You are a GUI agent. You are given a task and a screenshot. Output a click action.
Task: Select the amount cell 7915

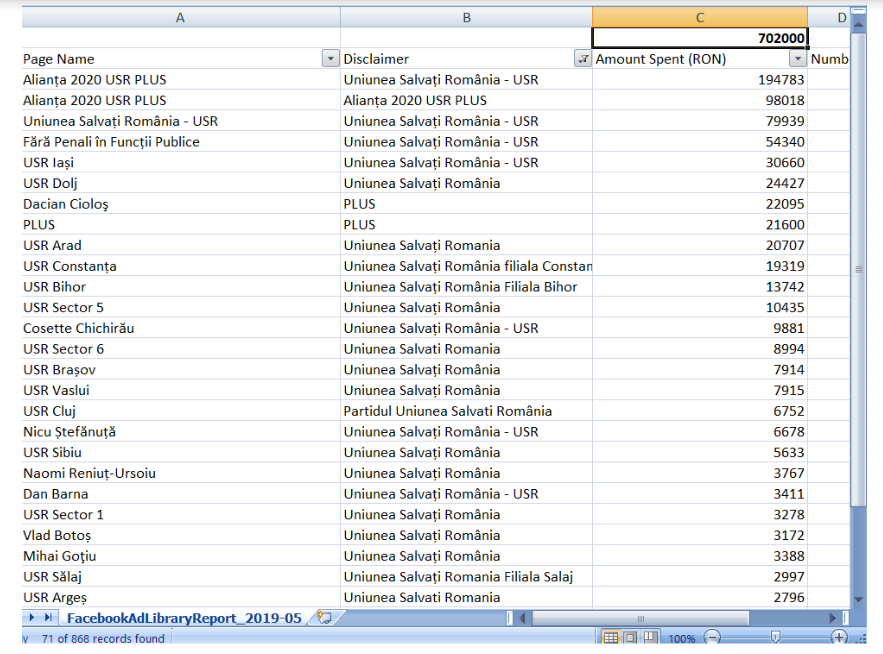coord(700,390)
